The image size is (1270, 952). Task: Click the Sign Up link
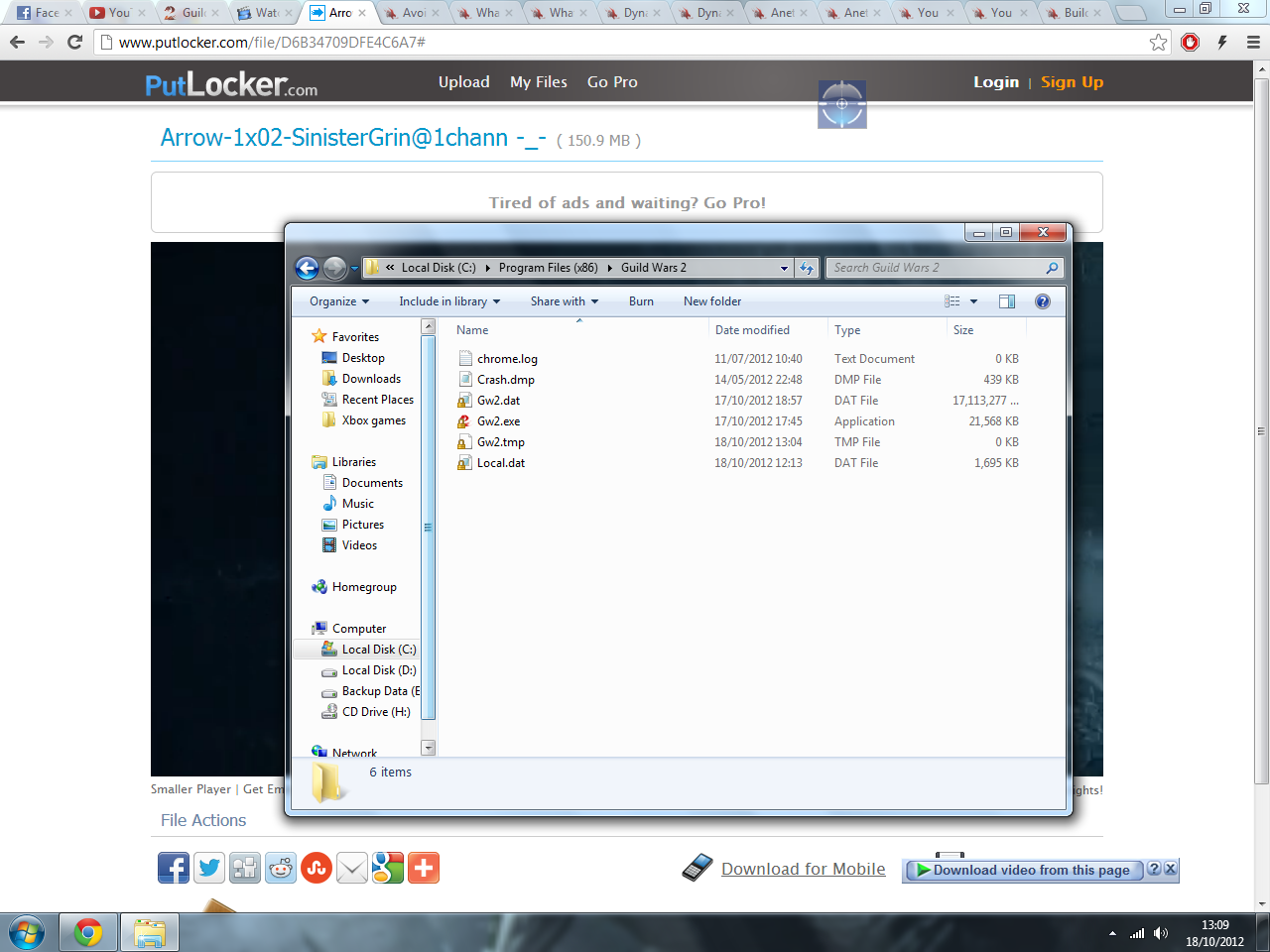[x=1072, y=82]
